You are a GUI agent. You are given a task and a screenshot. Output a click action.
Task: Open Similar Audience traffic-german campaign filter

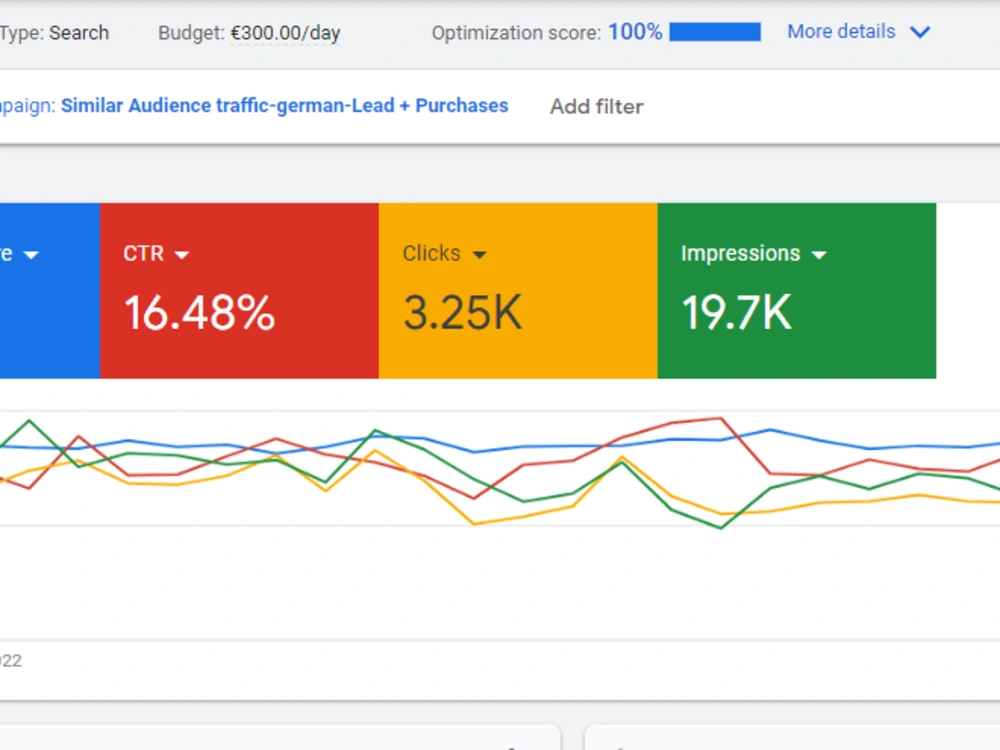tap(284, 105)
